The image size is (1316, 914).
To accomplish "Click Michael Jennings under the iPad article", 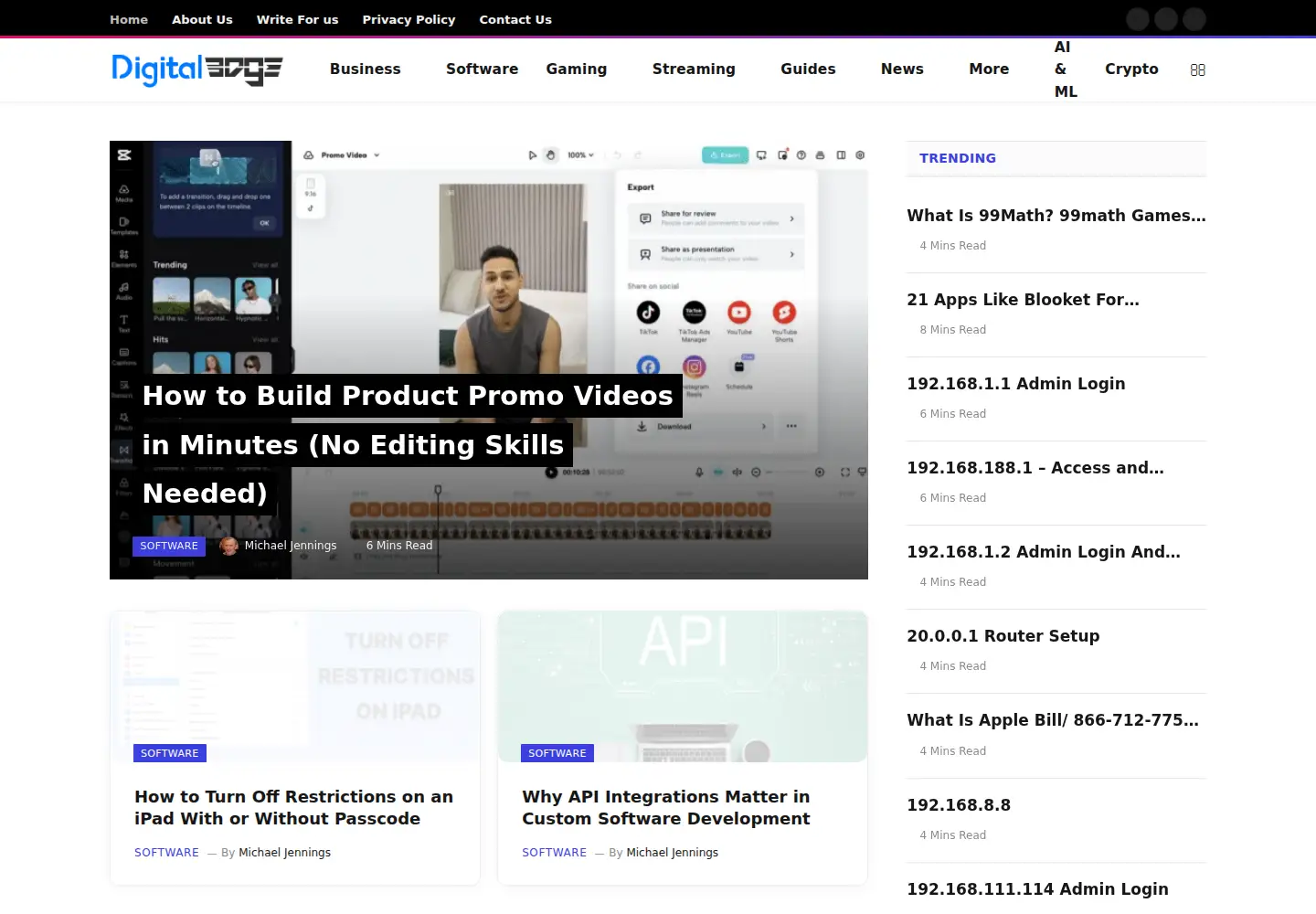I will [x=284, y=853].
